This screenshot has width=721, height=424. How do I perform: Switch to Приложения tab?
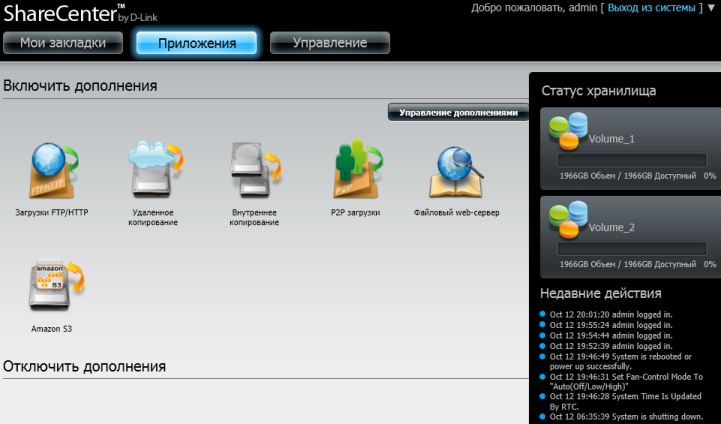[197, 43]
